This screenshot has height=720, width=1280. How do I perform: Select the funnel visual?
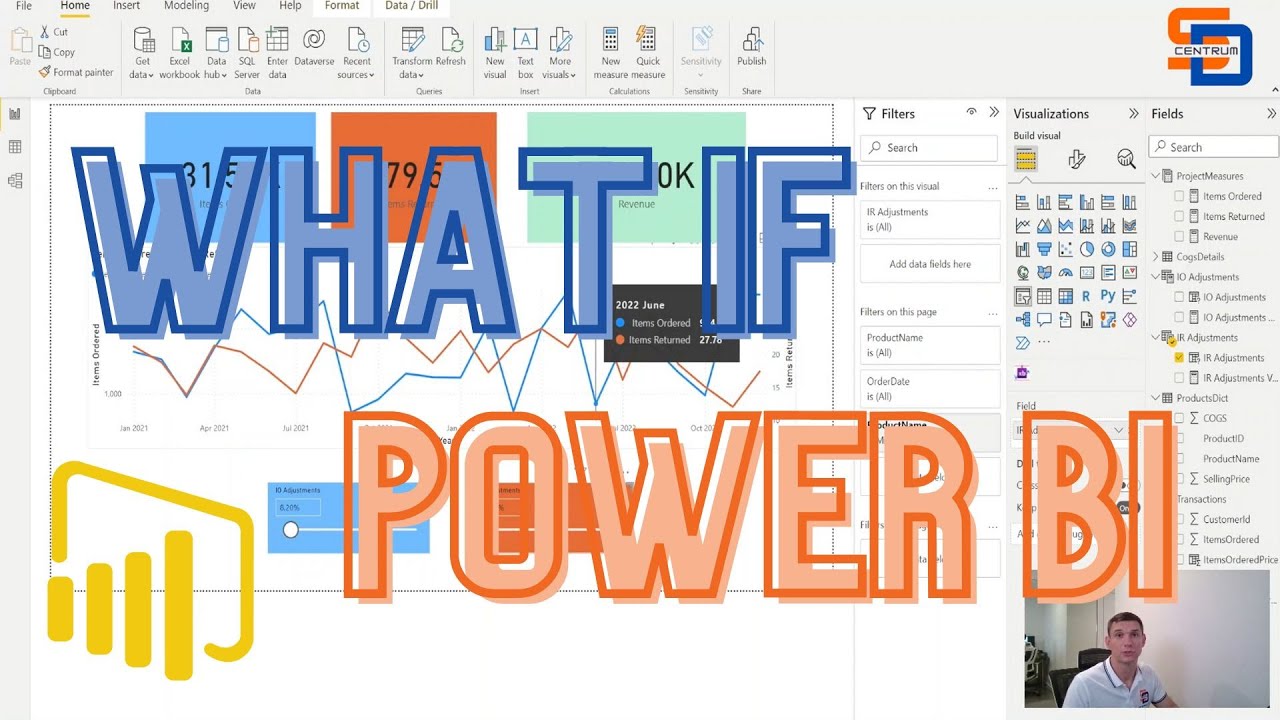coord(1044,249)
